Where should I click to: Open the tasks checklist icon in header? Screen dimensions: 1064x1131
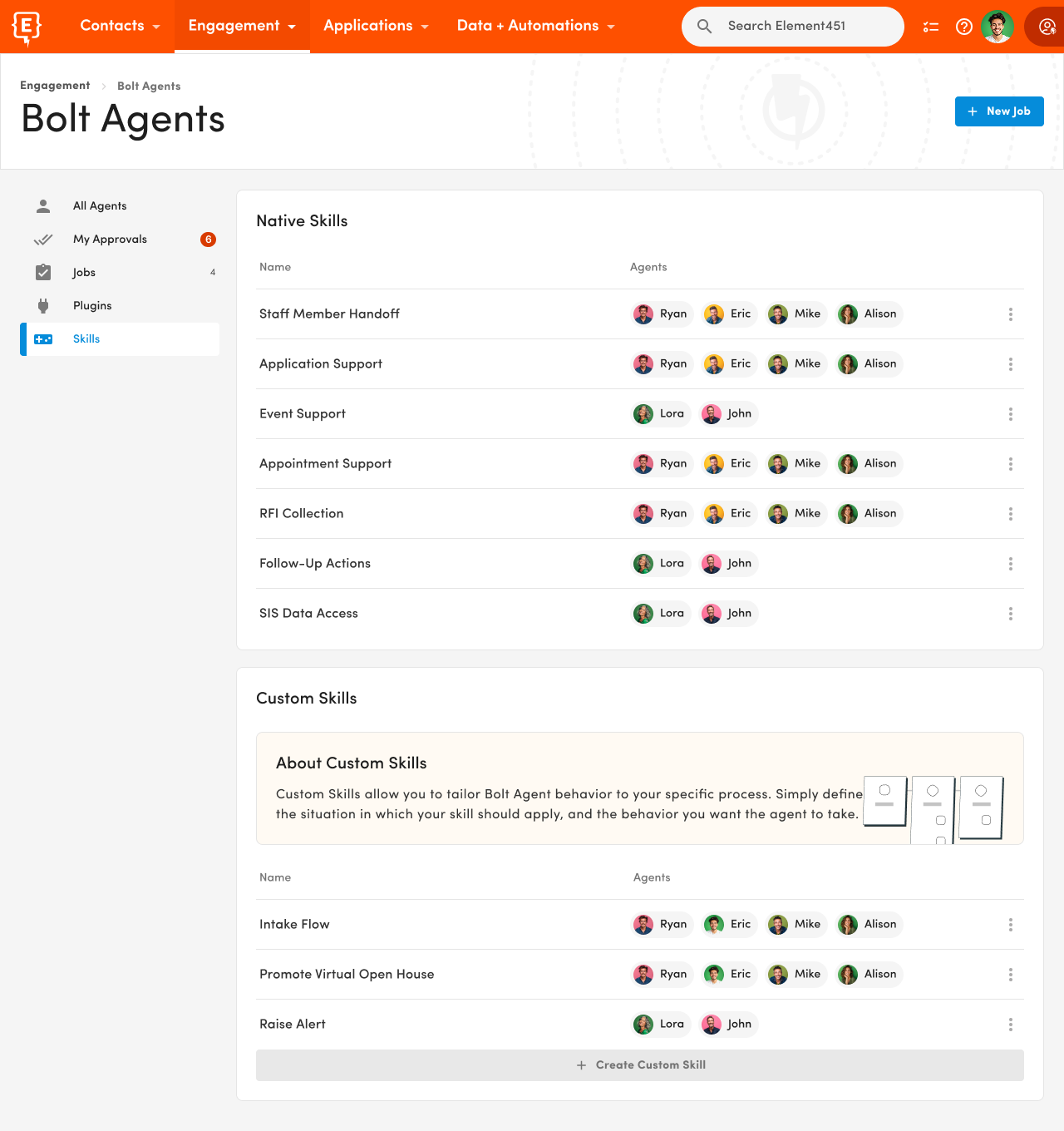pyautogui.click(x=931, y=27)
